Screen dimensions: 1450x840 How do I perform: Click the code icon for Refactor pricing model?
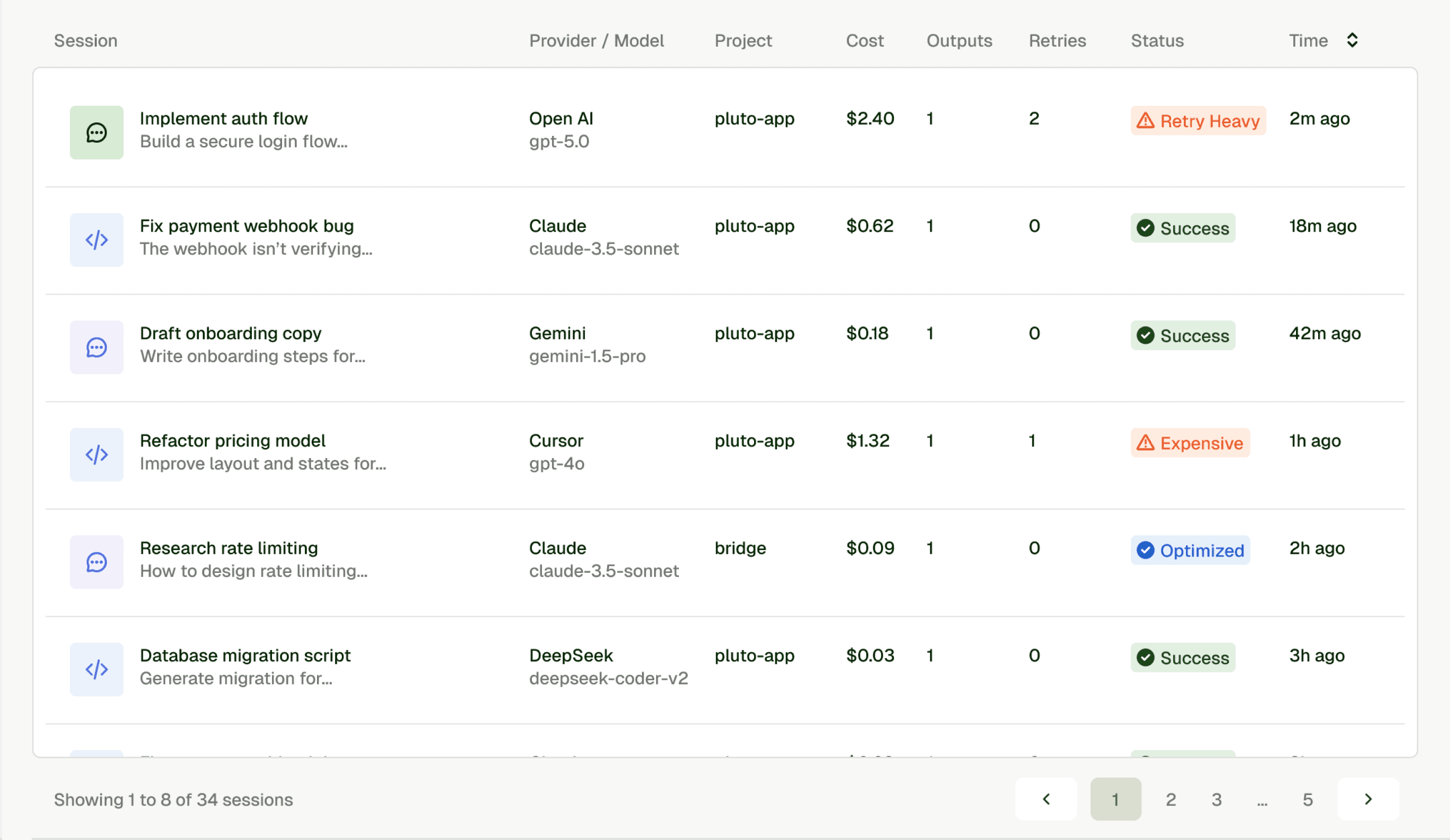pos(96,455)
